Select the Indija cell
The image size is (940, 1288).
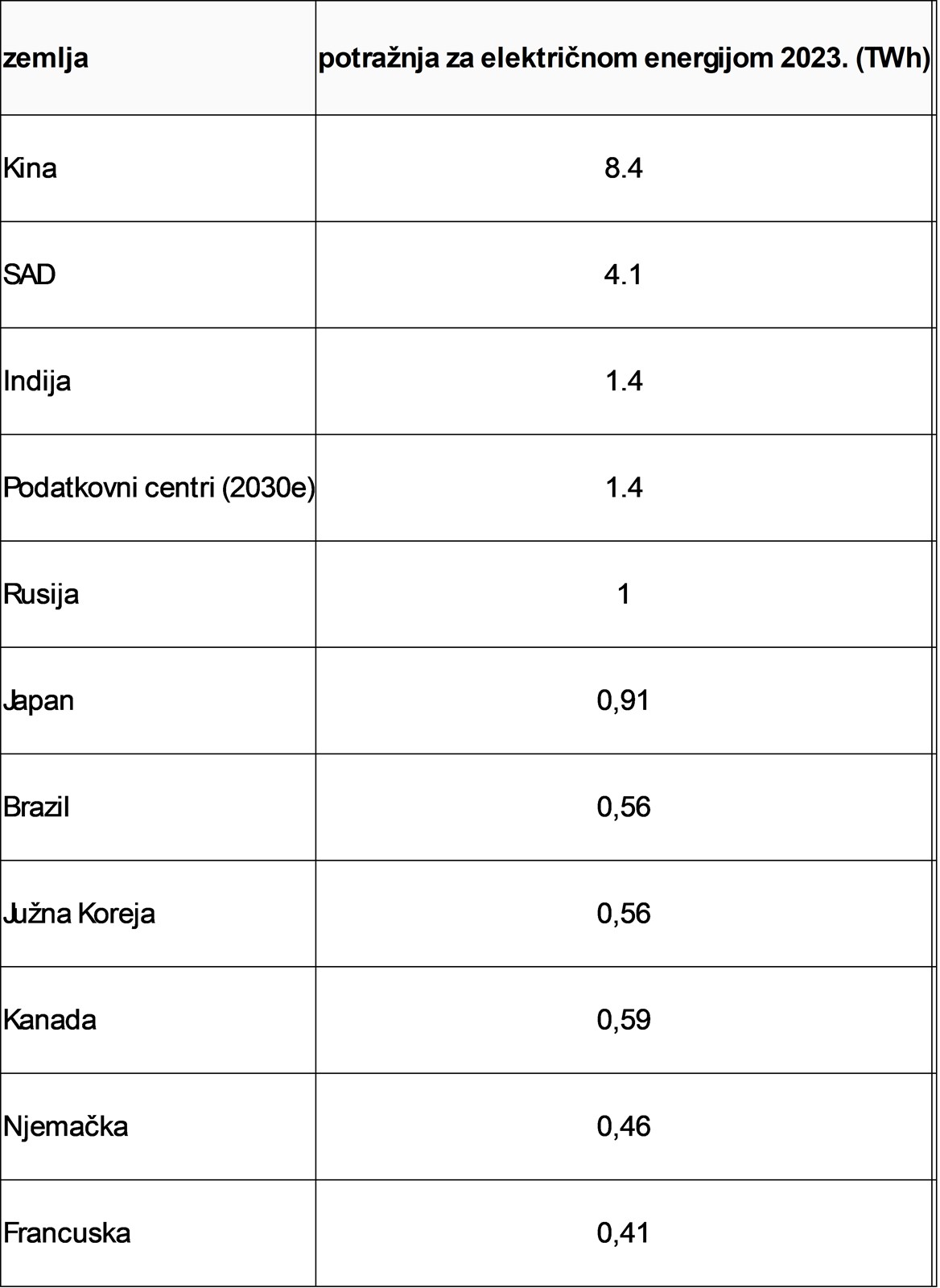[x=158, y=382]
